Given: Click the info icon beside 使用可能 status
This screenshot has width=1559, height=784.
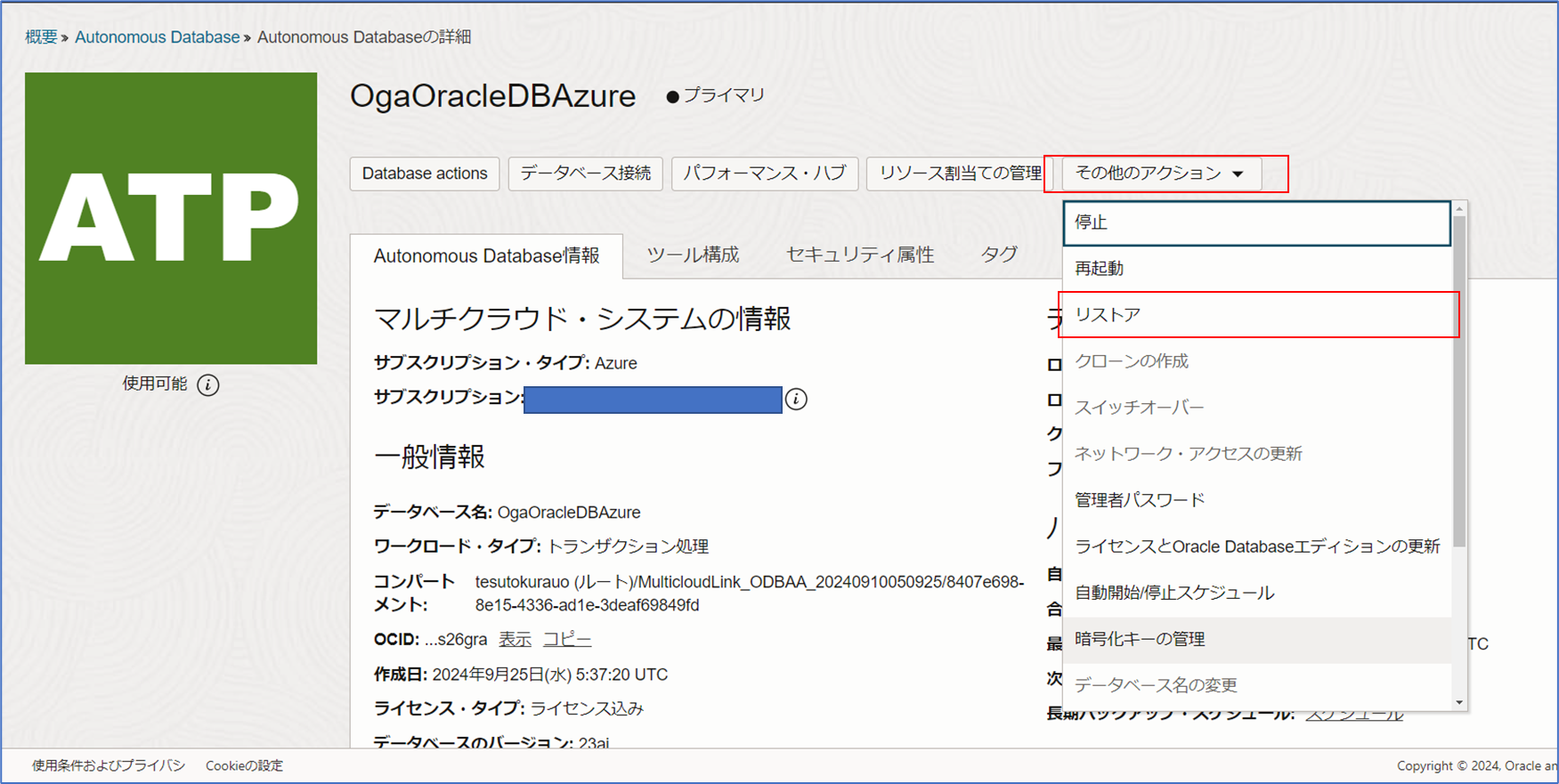Looking at the screenshot, I should click(208, 384).
